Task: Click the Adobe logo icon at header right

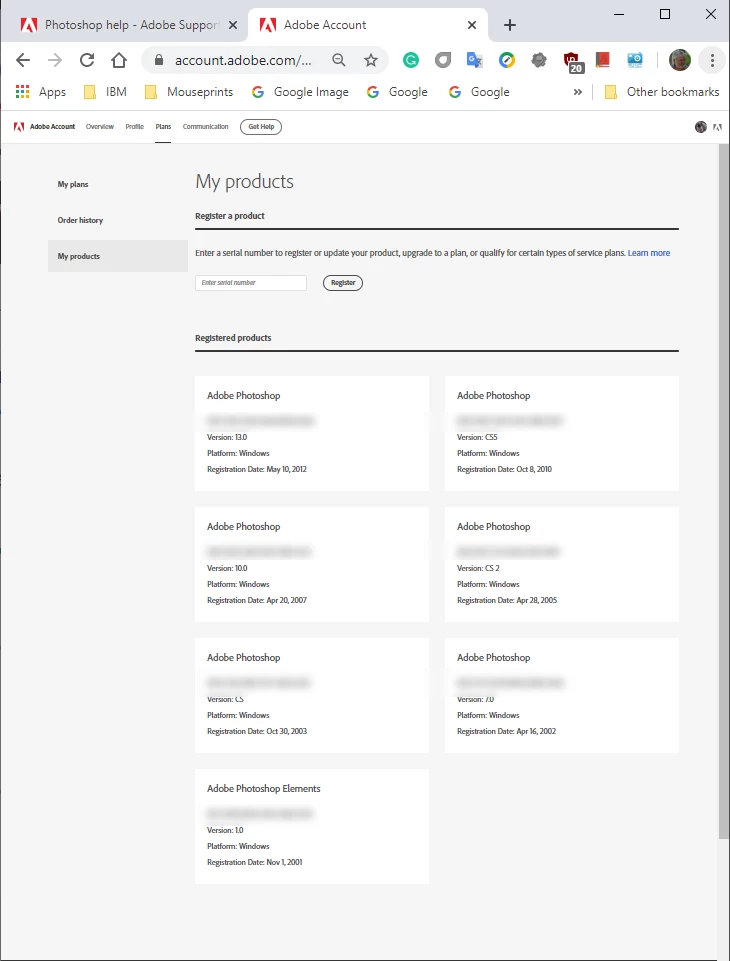Action: 717,127
